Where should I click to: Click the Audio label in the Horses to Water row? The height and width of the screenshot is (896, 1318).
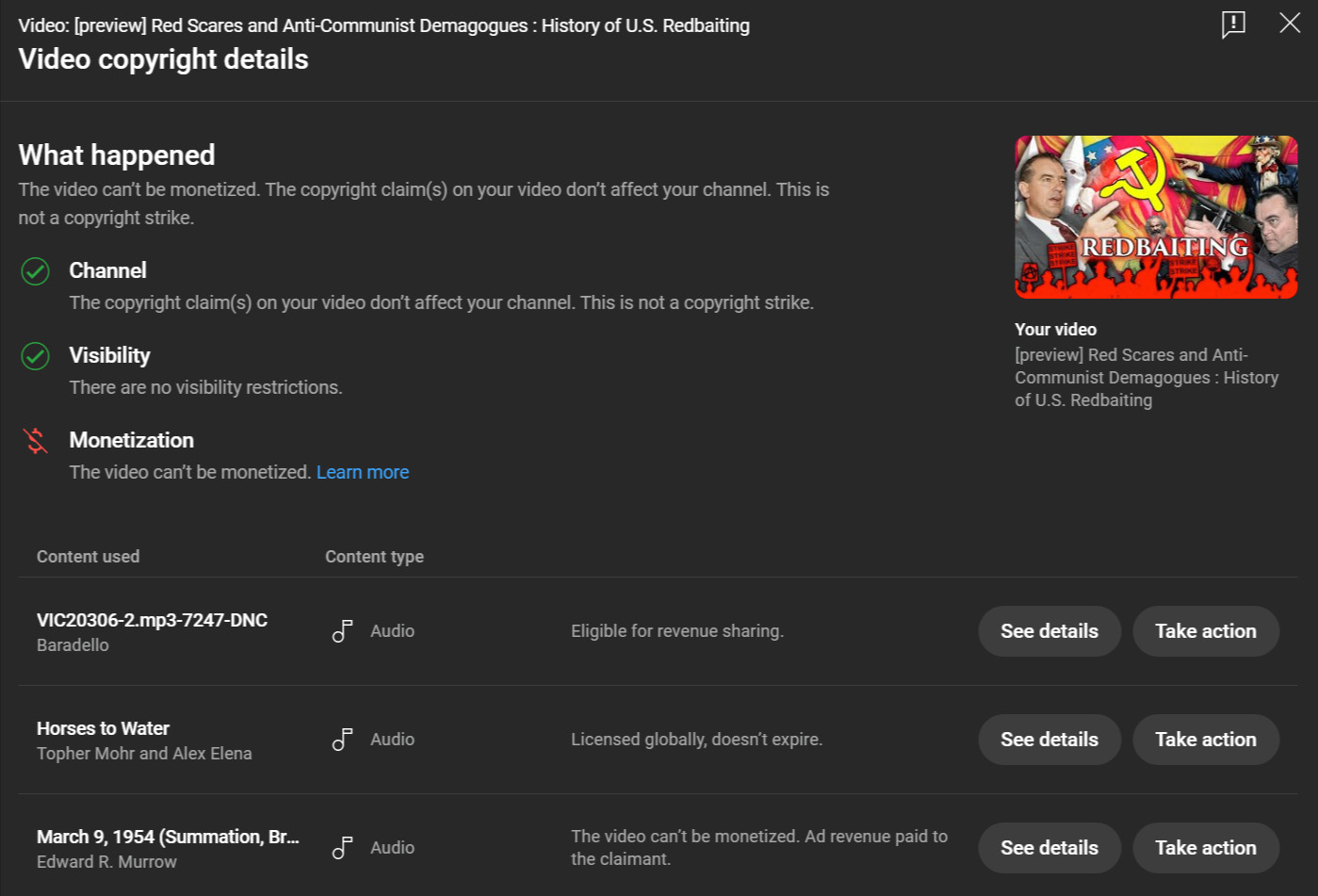click(x=392, y=740)
